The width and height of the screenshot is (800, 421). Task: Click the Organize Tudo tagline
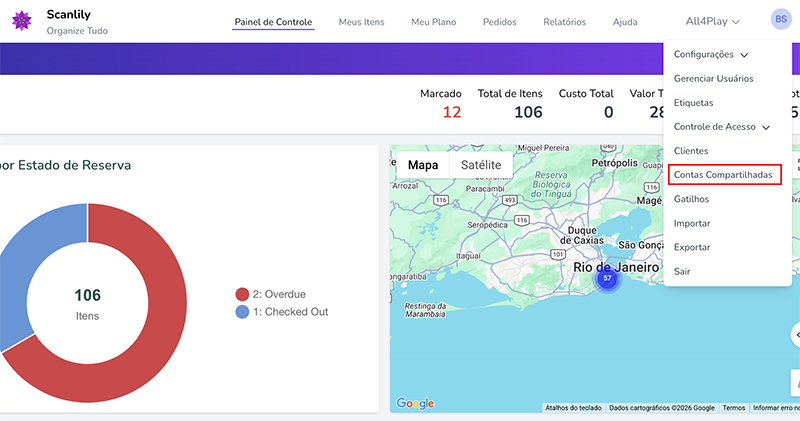coord(77,31)
